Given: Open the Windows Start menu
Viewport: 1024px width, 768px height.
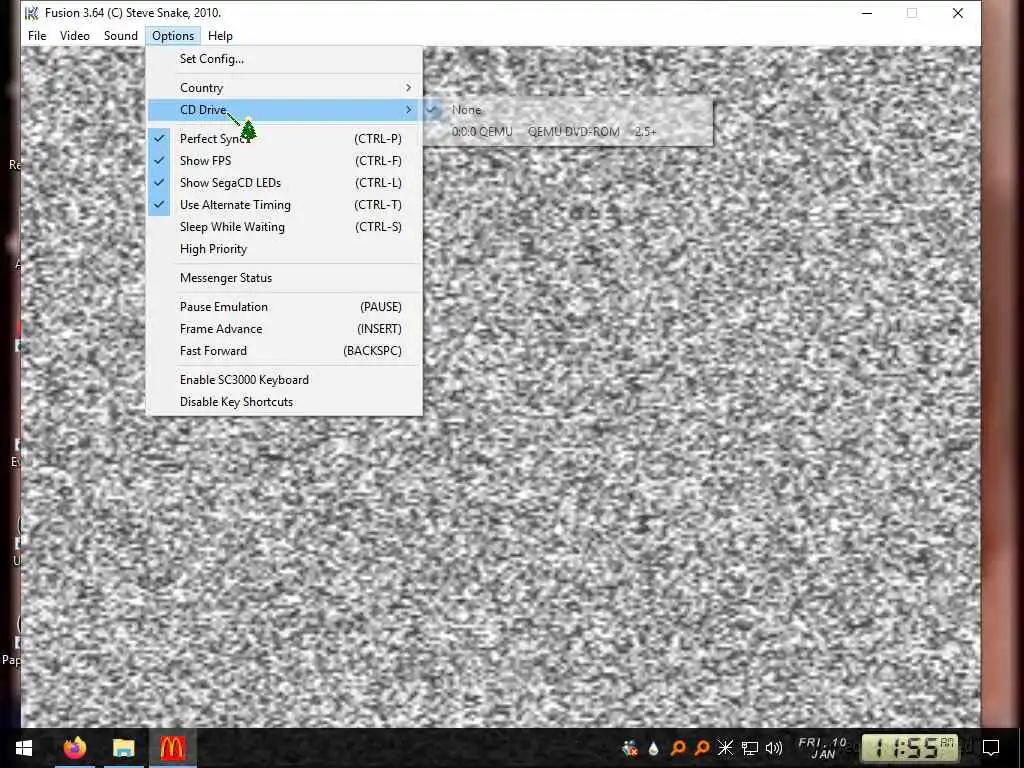Looking at the screenshot, I should 24,748.
